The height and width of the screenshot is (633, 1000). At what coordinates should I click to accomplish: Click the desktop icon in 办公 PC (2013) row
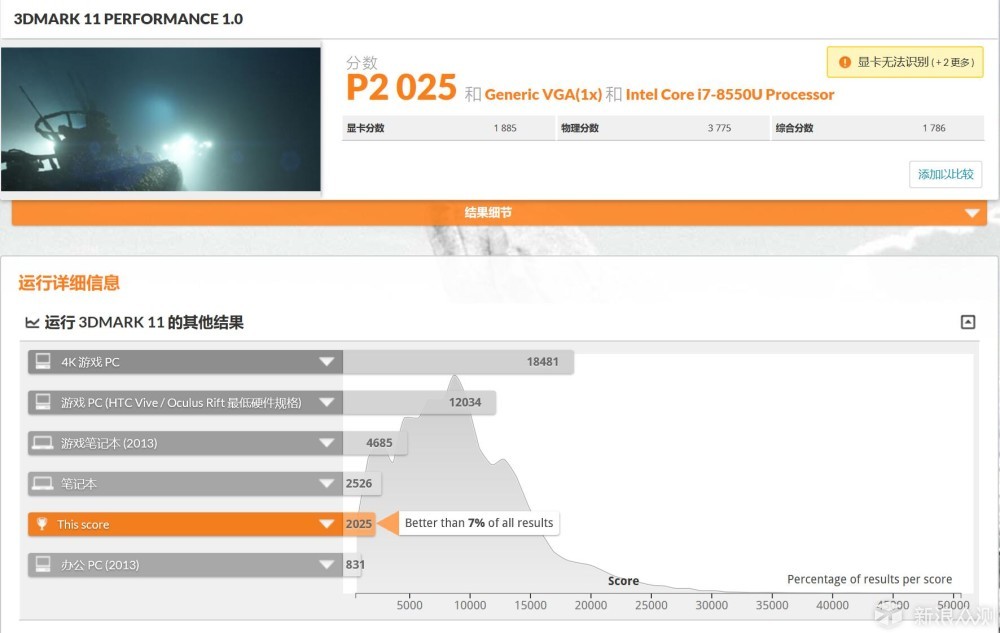(43, 564)
